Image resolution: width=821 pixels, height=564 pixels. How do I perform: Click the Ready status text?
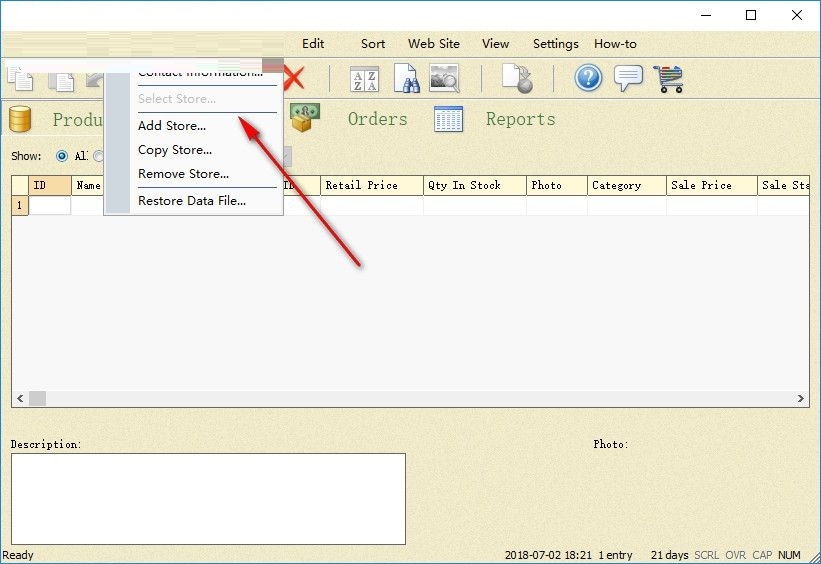click(x=18, y=555)
